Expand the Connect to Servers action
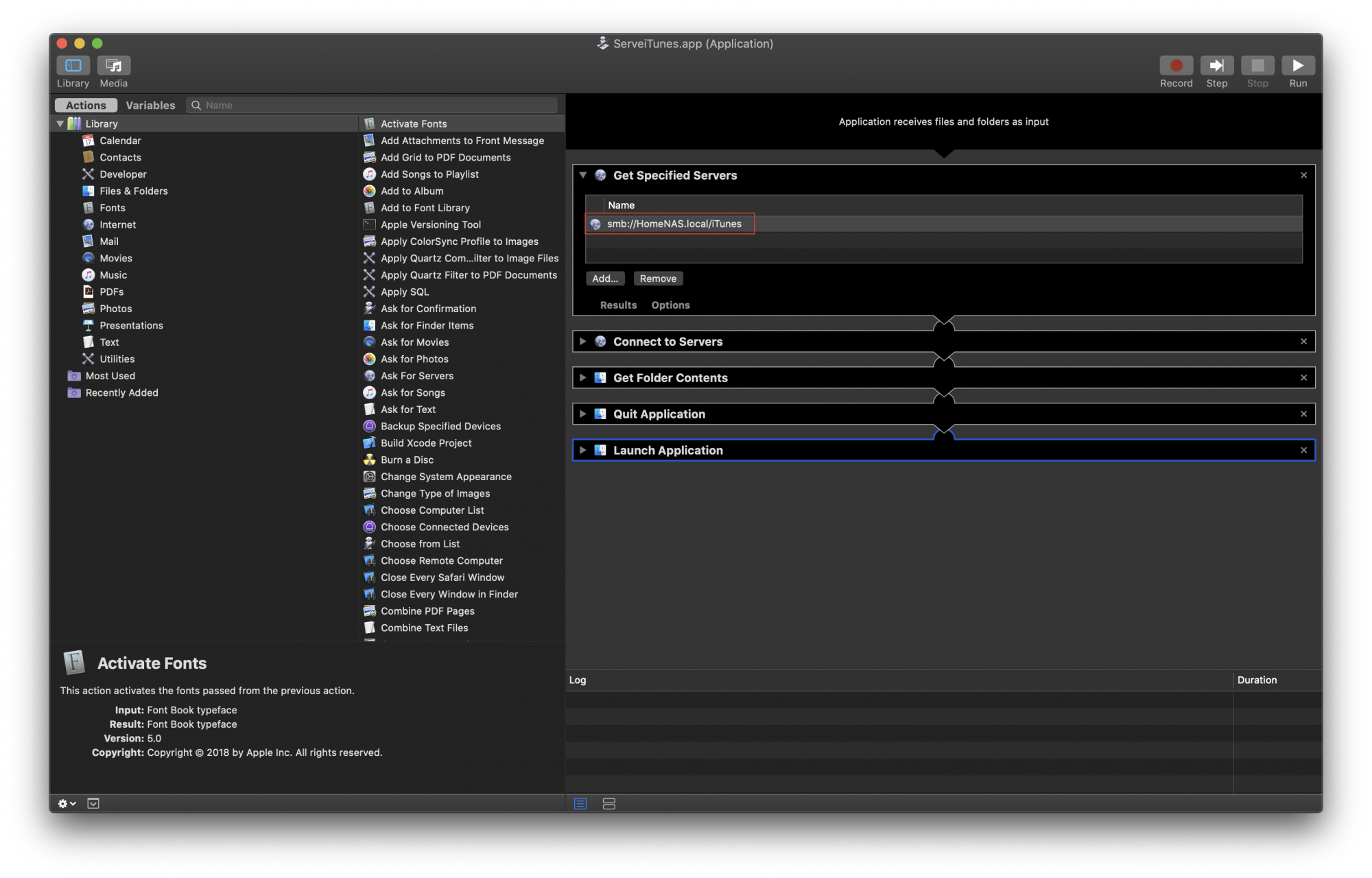1372x878 pixels. [583, 342]
